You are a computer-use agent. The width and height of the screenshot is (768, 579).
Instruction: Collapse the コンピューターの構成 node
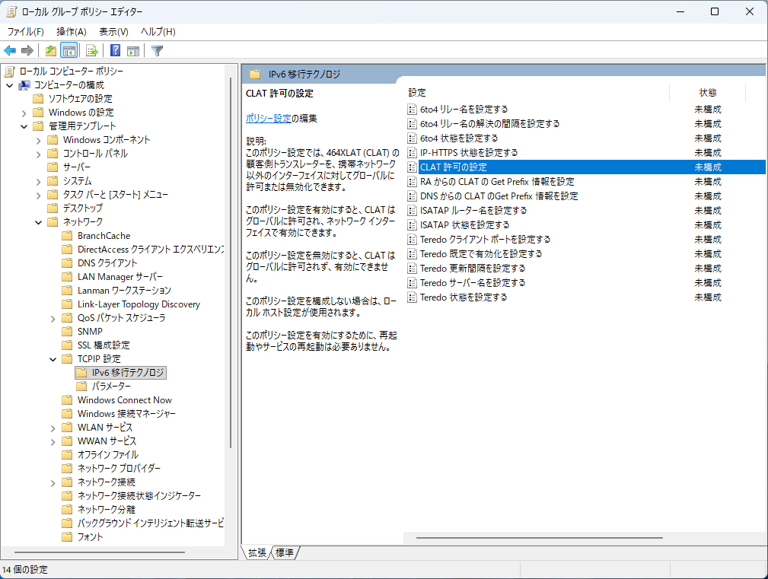(x=9, y=85)
